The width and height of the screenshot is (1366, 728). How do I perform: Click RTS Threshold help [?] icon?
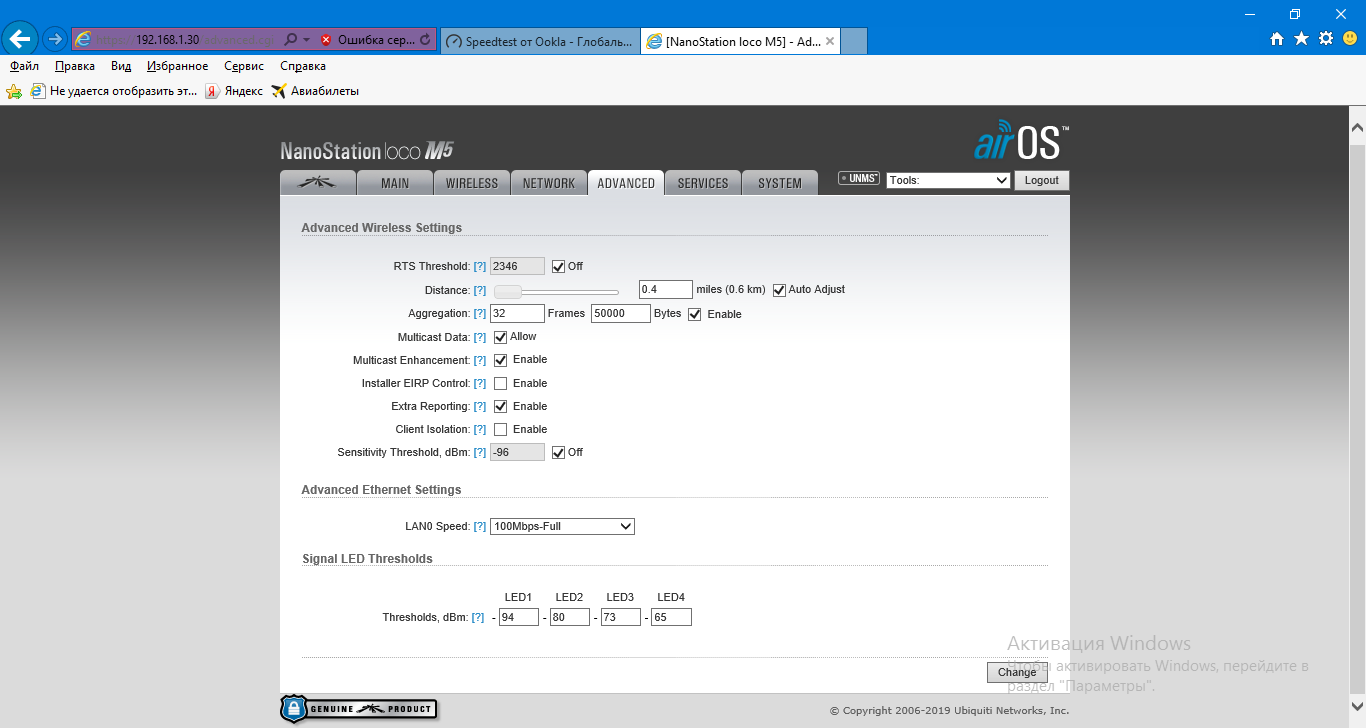480,267
